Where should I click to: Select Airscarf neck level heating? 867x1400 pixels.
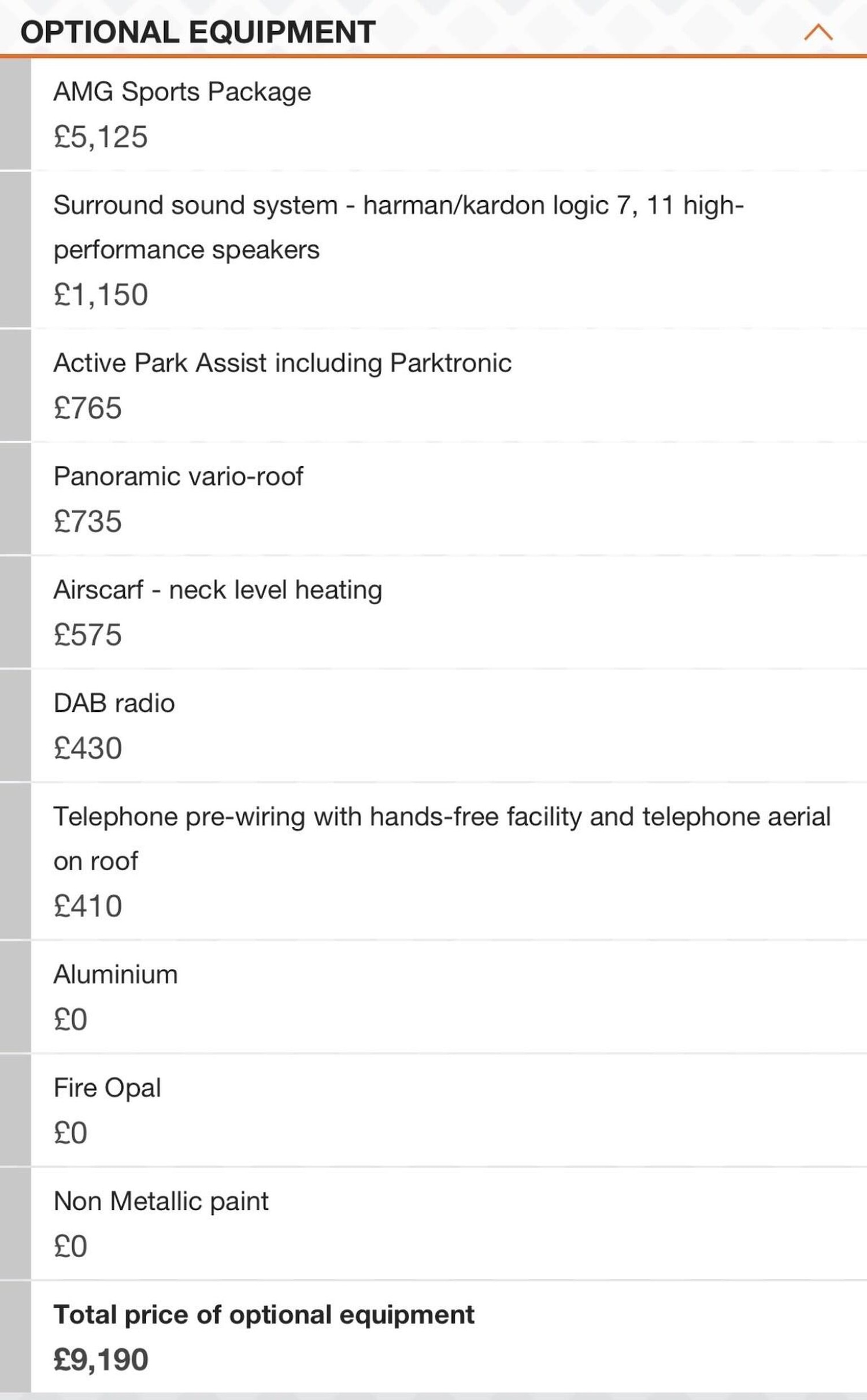coord(217,590)
